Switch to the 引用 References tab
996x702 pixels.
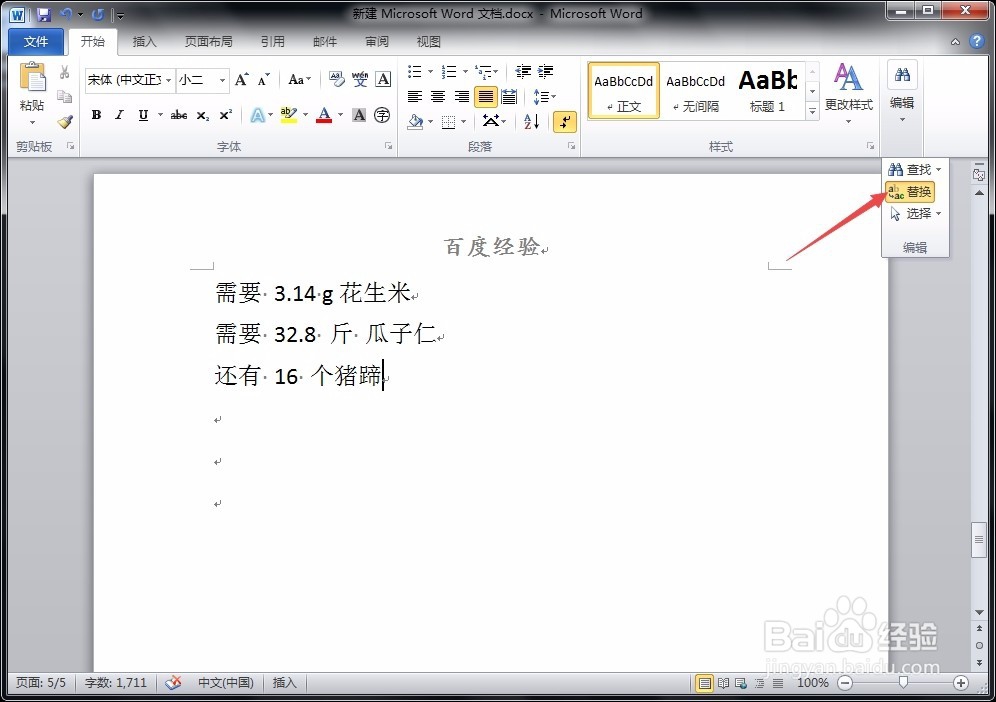[x=273, y=41]
